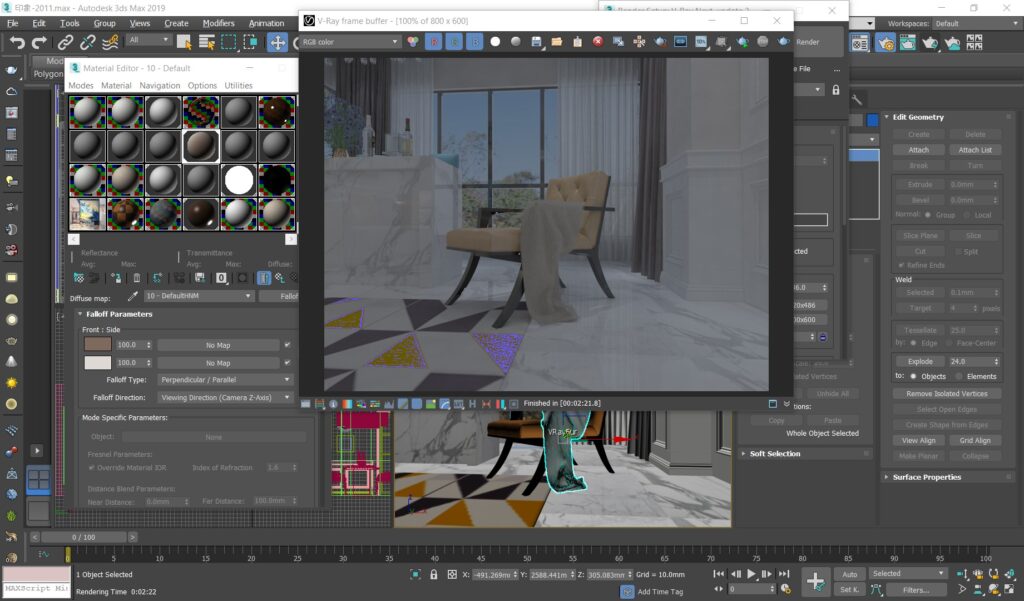Load image via folder icon in frame buffer
This screenshot has width=1024, height=601.
(x=556, y=42)
